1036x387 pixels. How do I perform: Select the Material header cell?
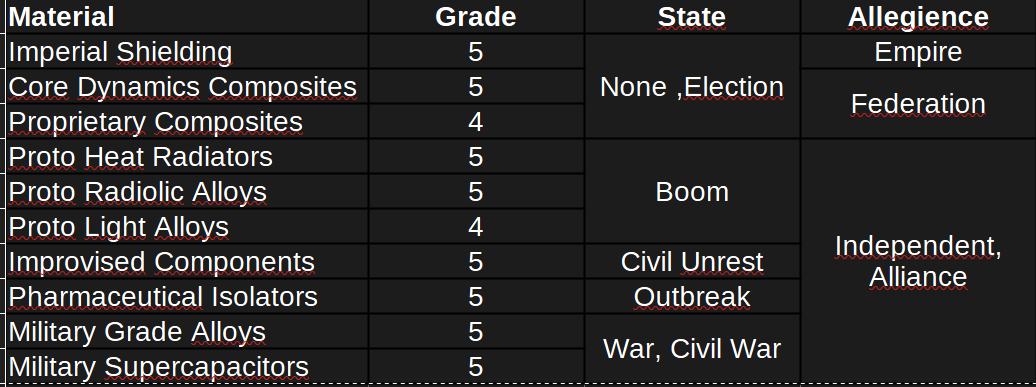coord(187,17)
